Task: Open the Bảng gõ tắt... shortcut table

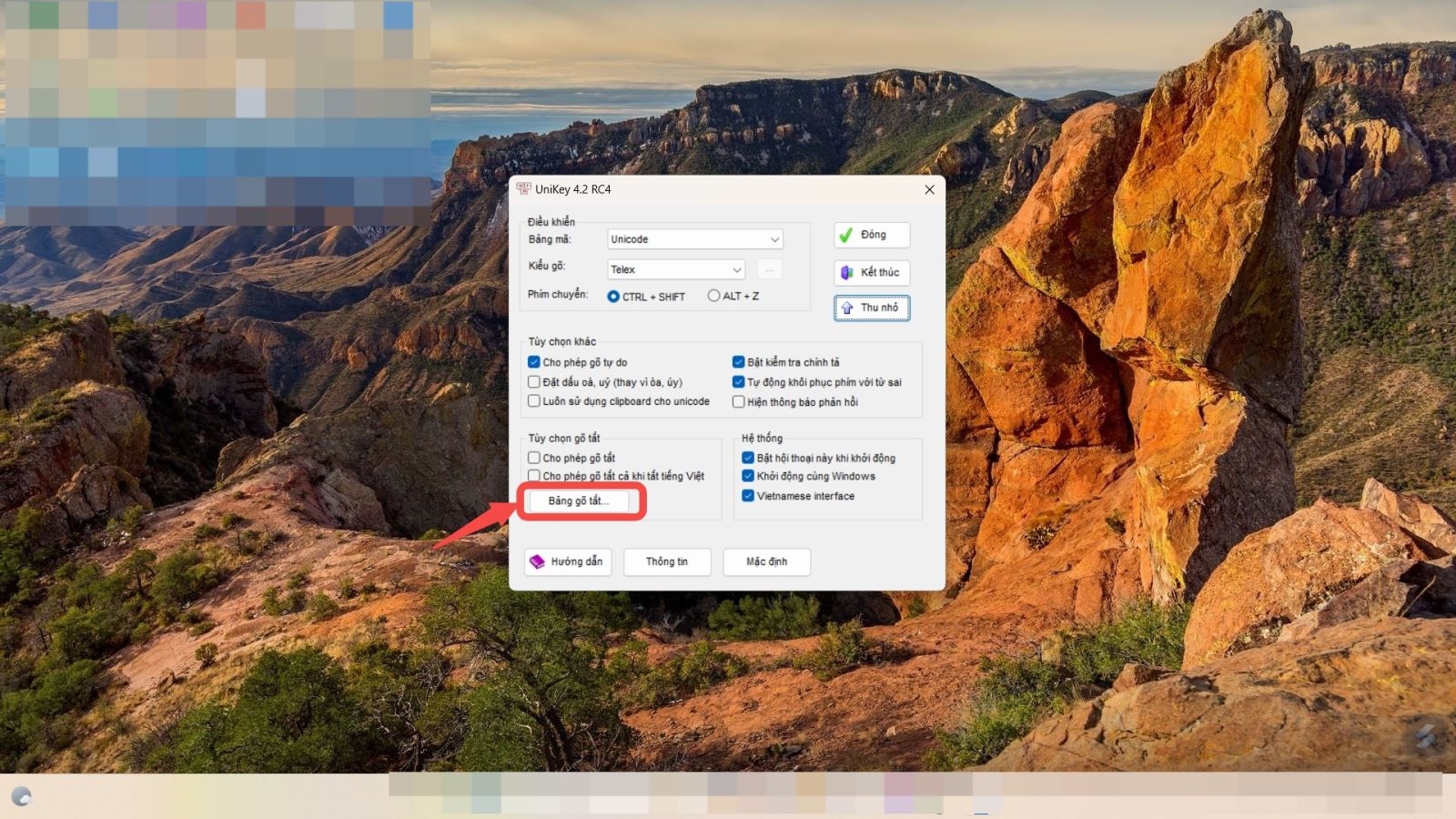Action: 579,501
